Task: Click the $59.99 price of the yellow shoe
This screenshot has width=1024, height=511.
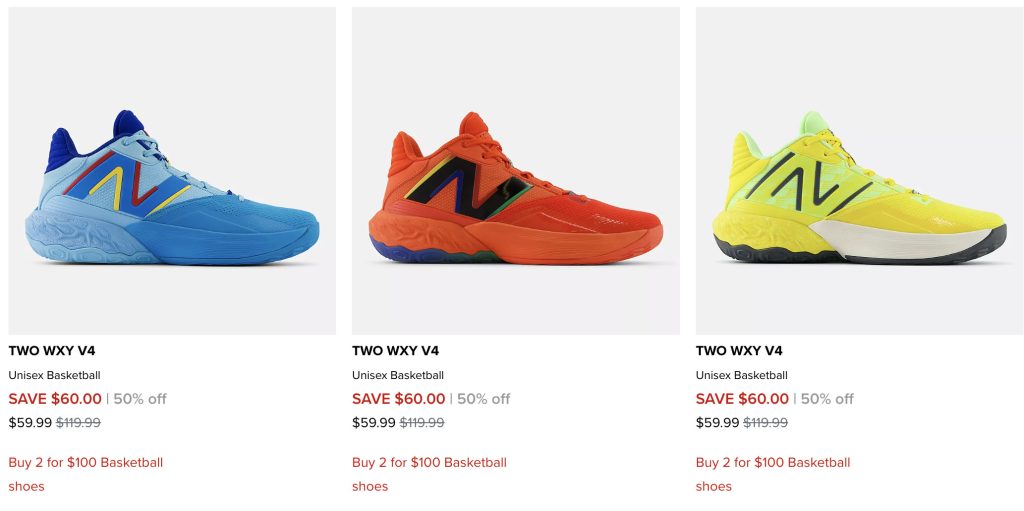Action: tap(717, 423)
